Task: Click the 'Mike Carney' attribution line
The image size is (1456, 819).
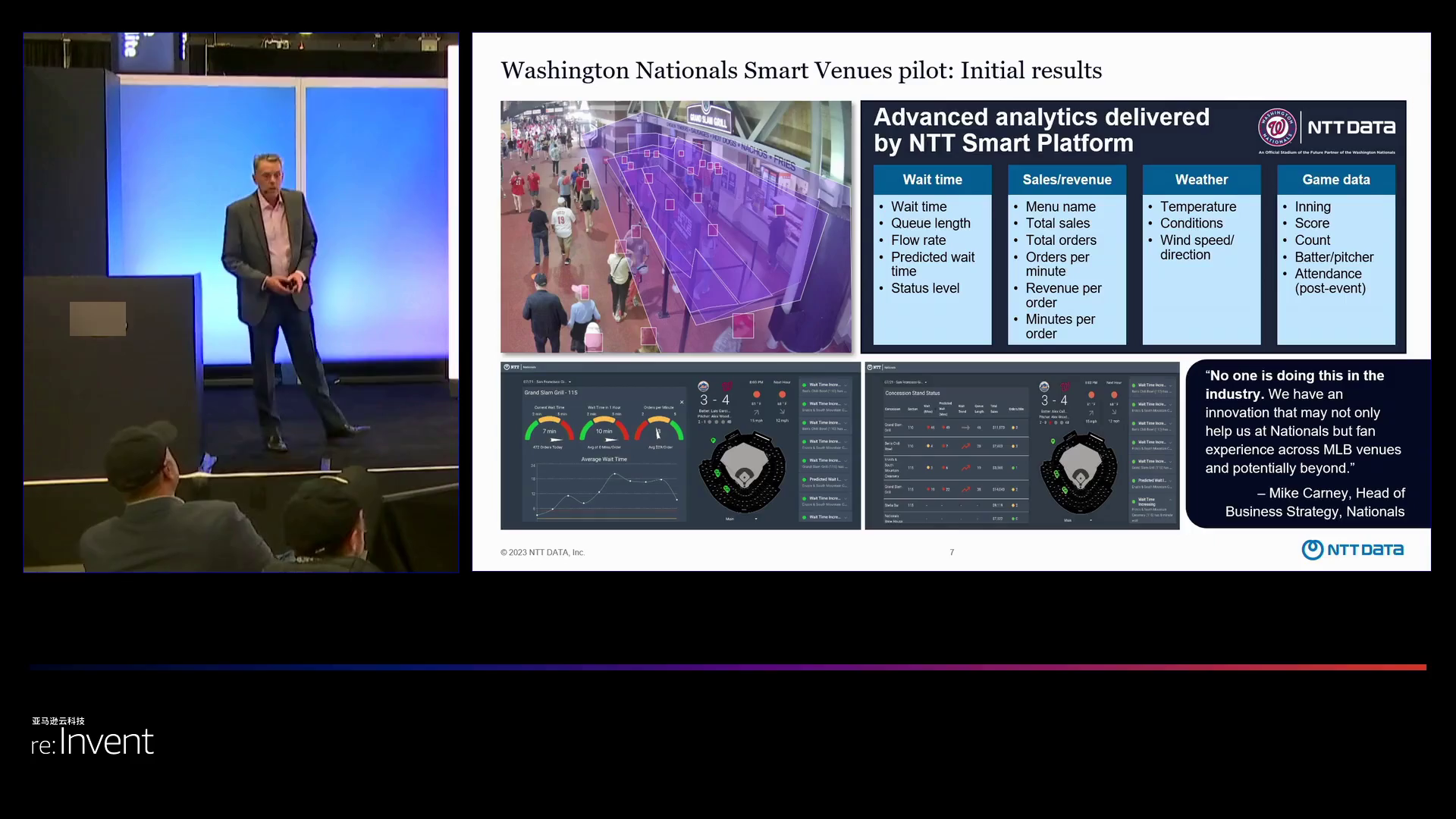Action: point(1315,502)
